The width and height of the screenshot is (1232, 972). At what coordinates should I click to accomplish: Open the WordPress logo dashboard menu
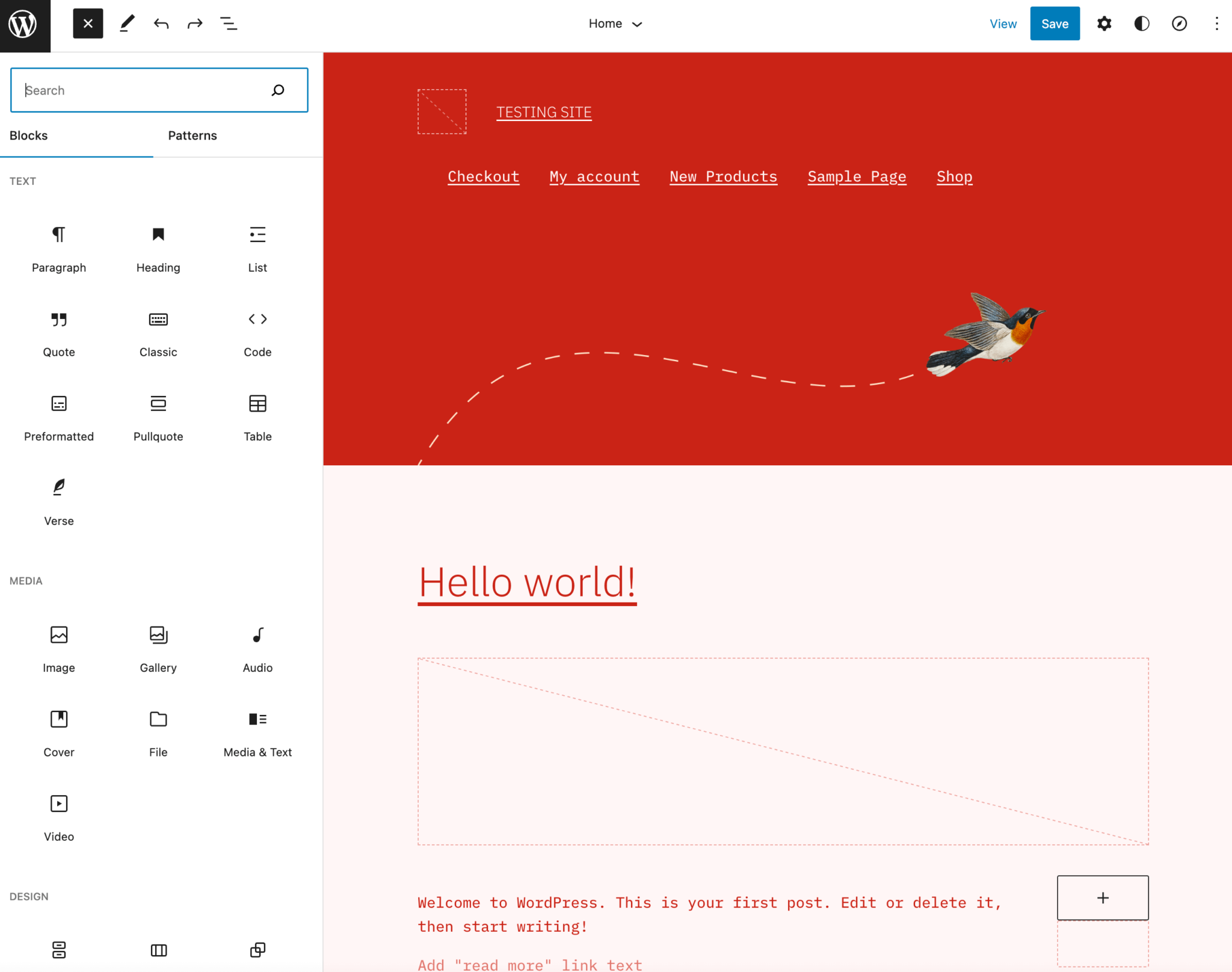click(x=25, y=25)
